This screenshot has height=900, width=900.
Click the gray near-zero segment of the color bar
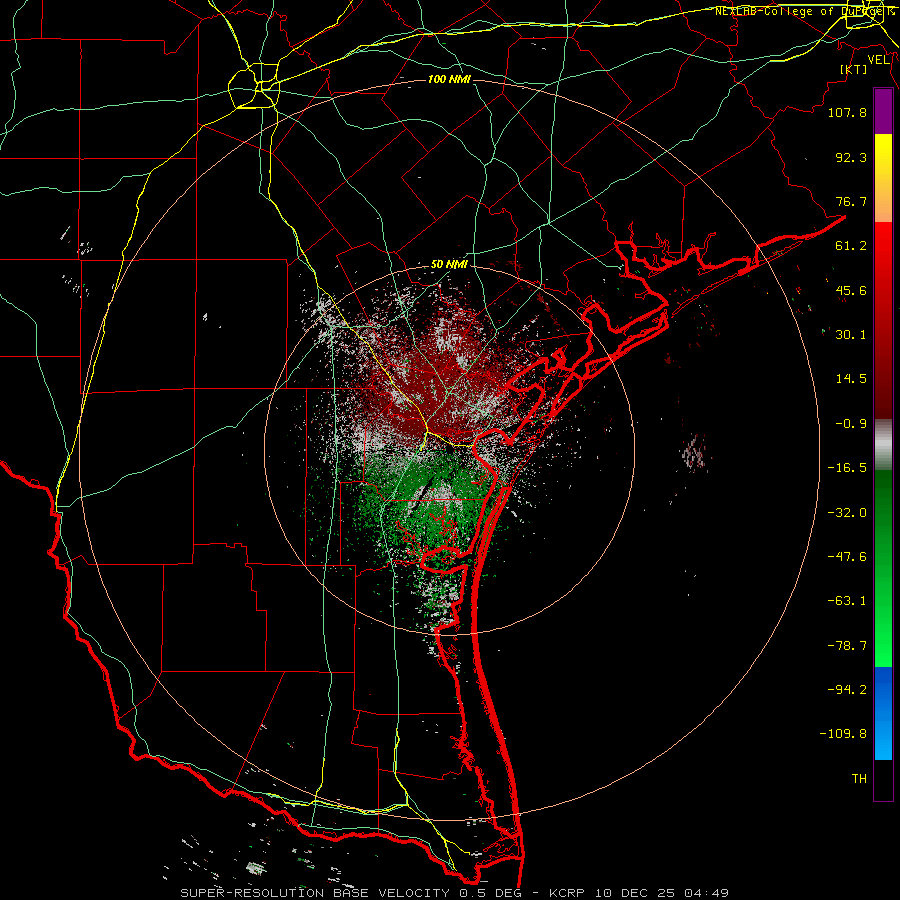click(x=883, y=445)
